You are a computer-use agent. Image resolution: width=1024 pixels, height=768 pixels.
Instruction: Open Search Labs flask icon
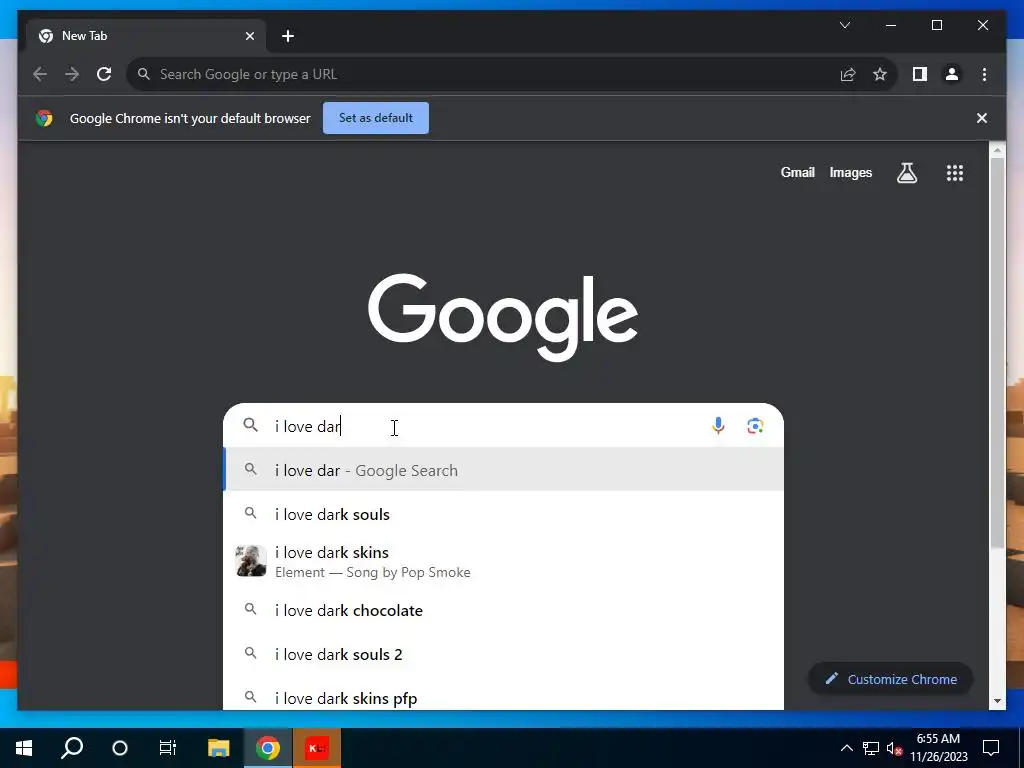click(907, 172)
